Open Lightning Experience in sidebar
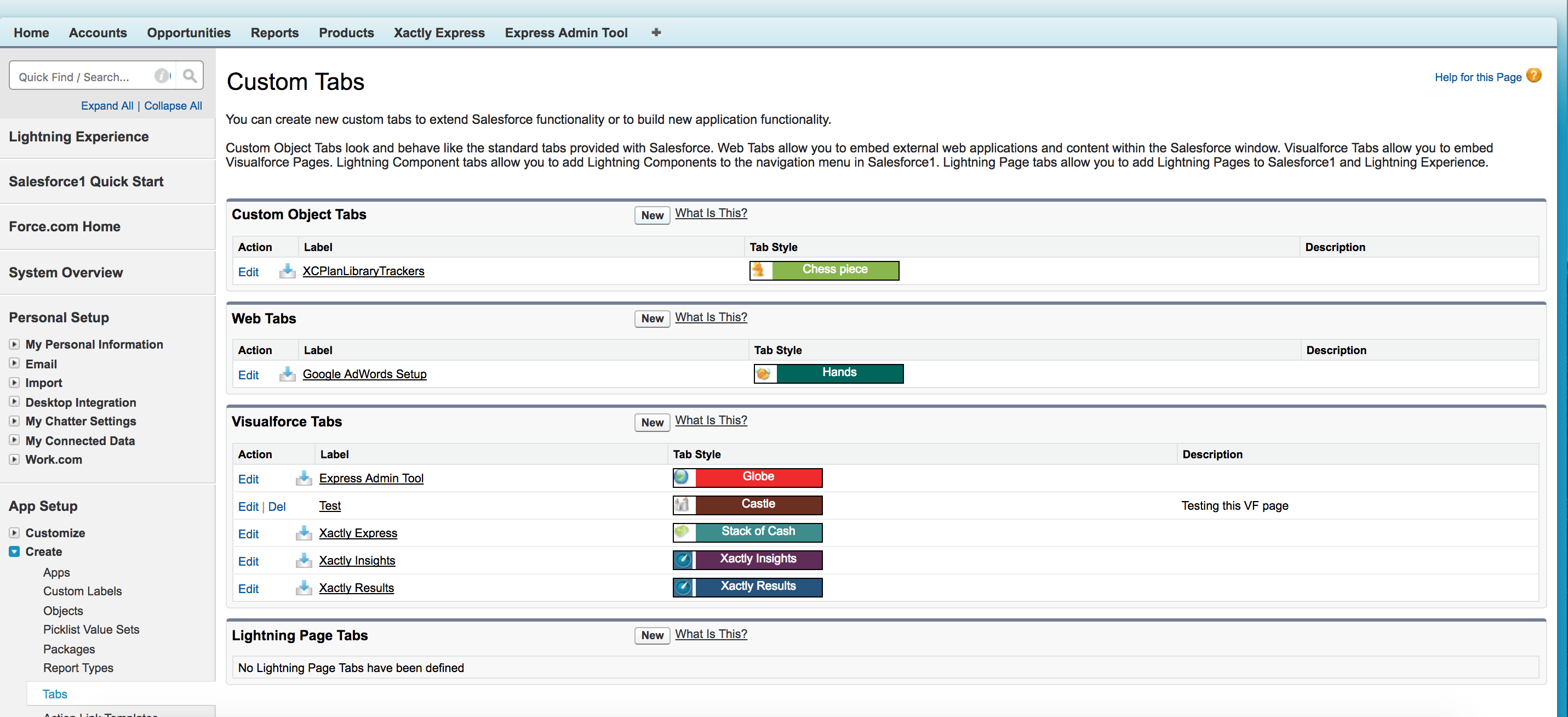Viewport: 1568px width, 717px height. coord(78,136)
